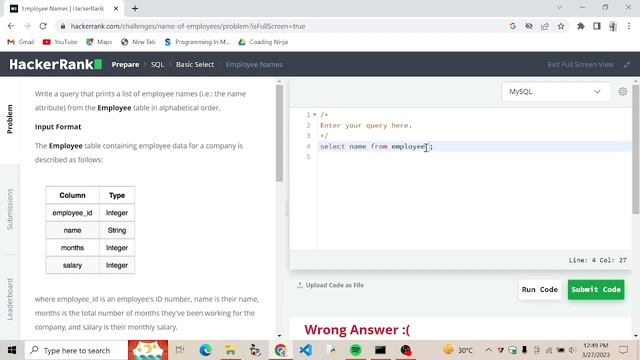Open File Explorer from taskbar
Viewport: 640px width, 360px height.
click(230, 350)
